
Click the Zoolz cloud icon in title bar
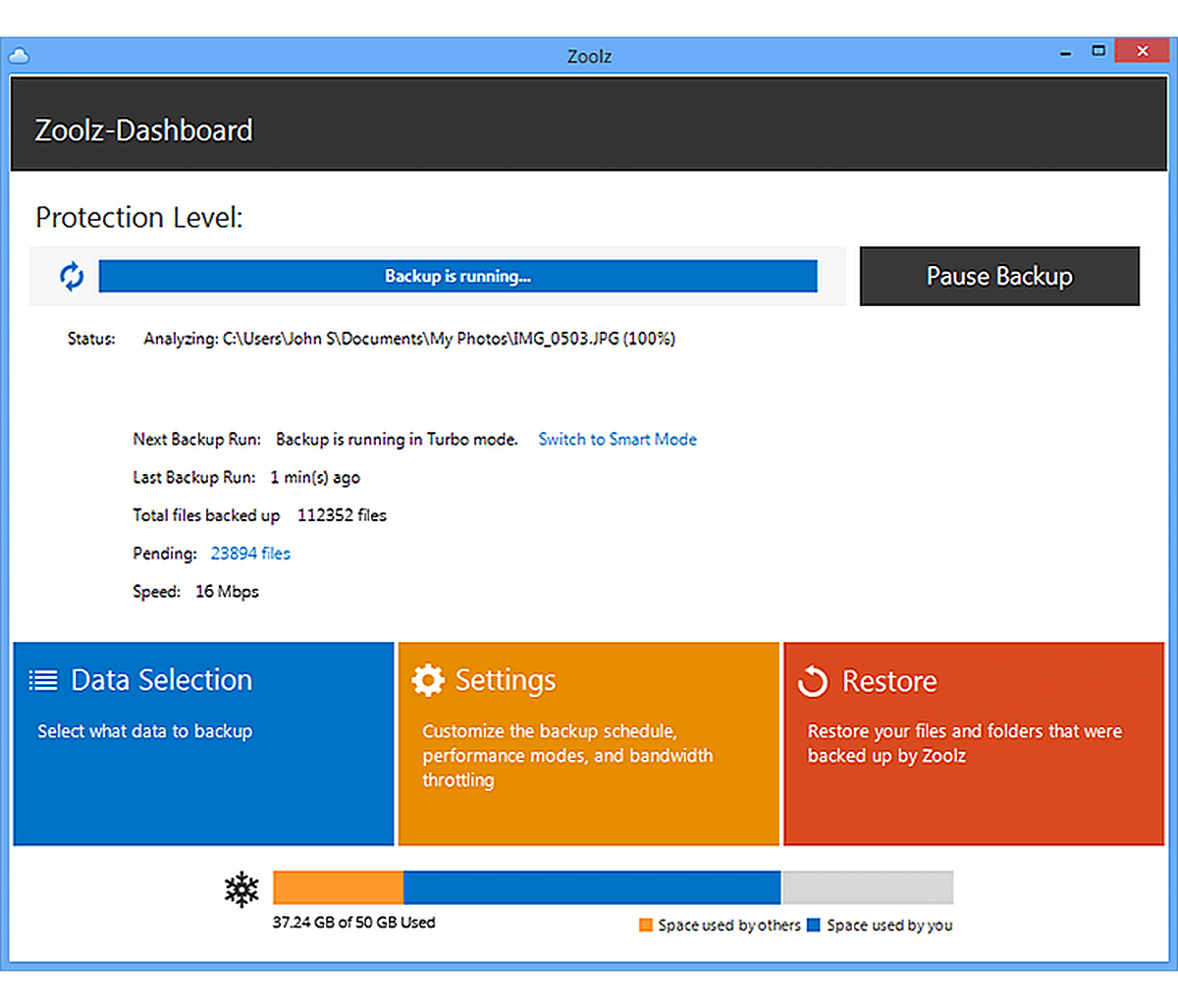[x=18, y=55]
